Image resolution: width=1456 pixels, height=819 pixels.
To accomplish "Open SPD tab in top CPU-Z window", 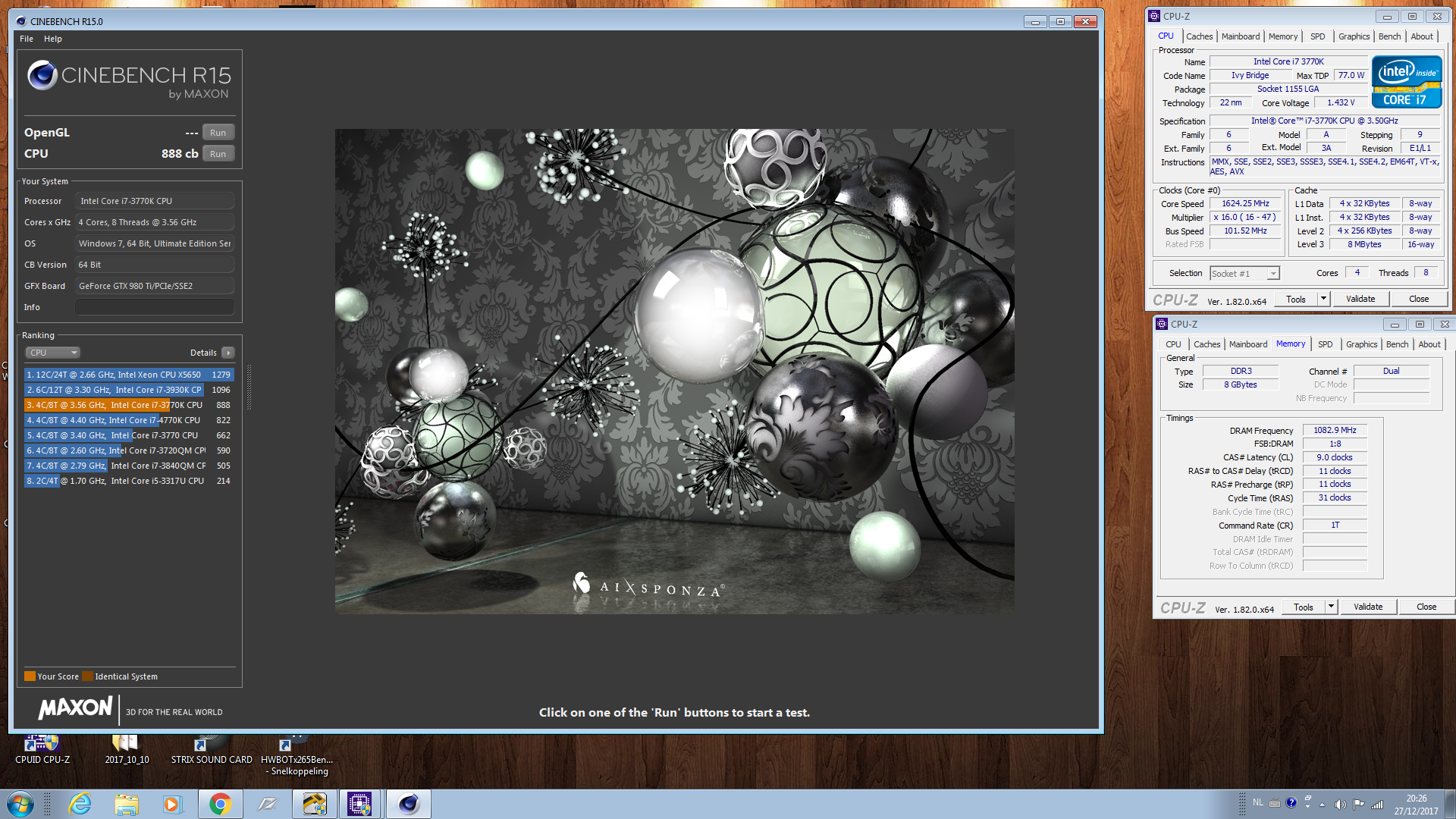I will [x=1318, y=36].
